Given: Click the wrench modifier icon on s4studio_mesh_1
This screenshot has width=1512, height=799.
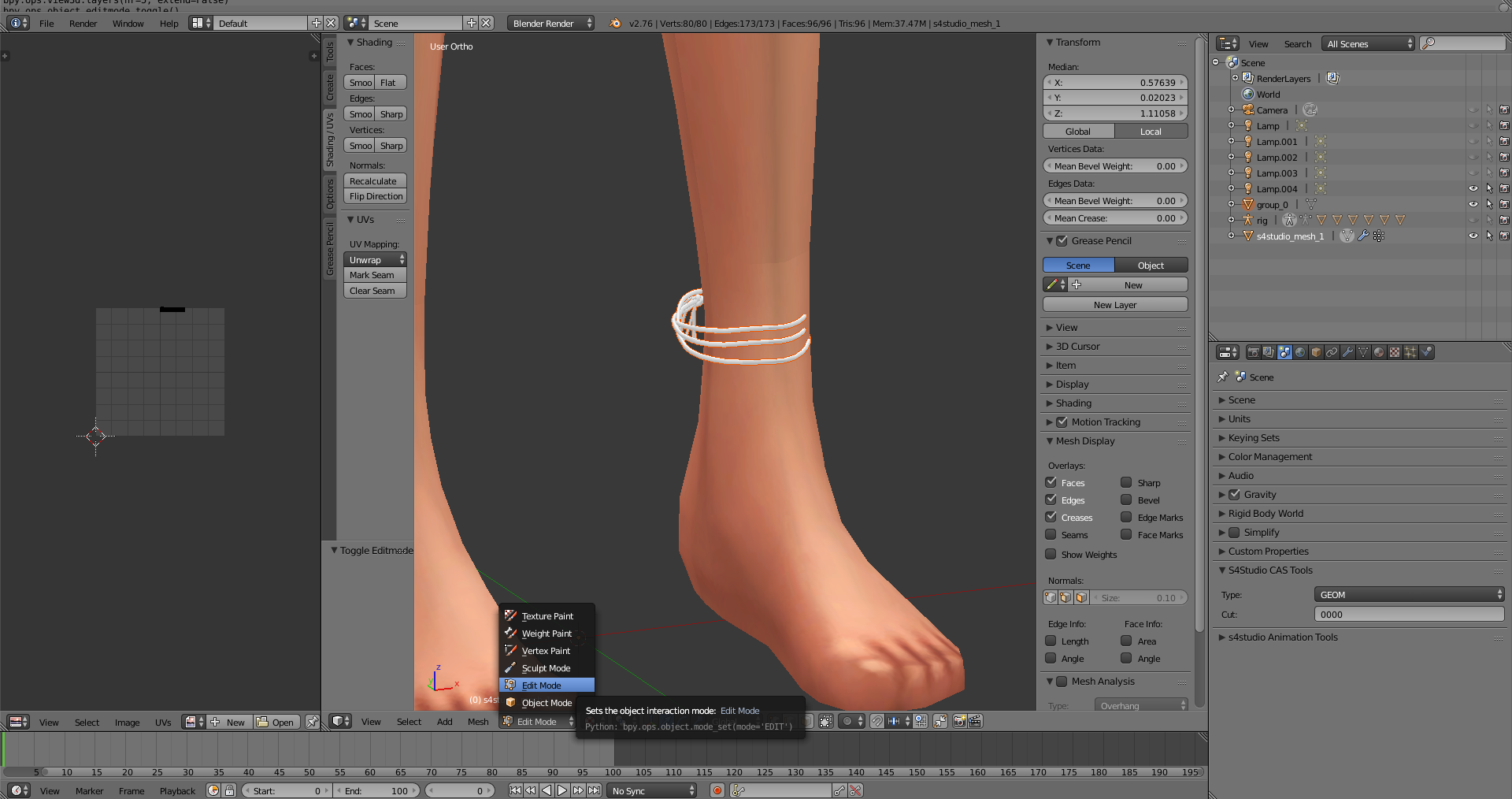Looking at the screenshot, I should click(1363, 236).
